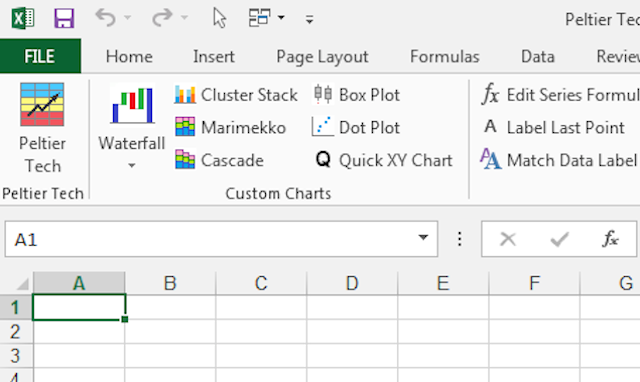Click the Peltier Tech button
Viewport: 640px width, 382px height.
[42, 129]
